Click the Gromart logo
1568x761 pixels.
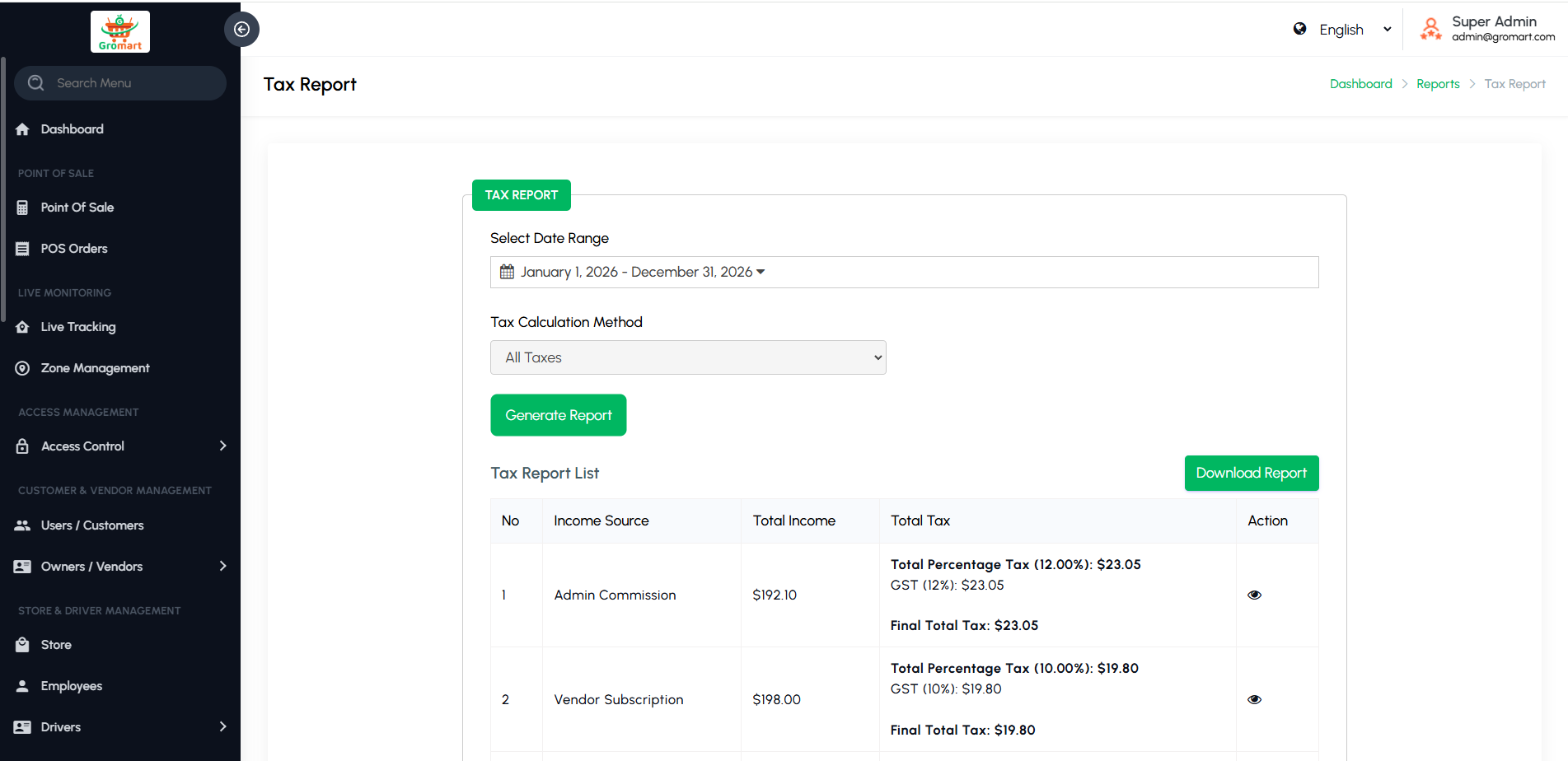point(119,32)
